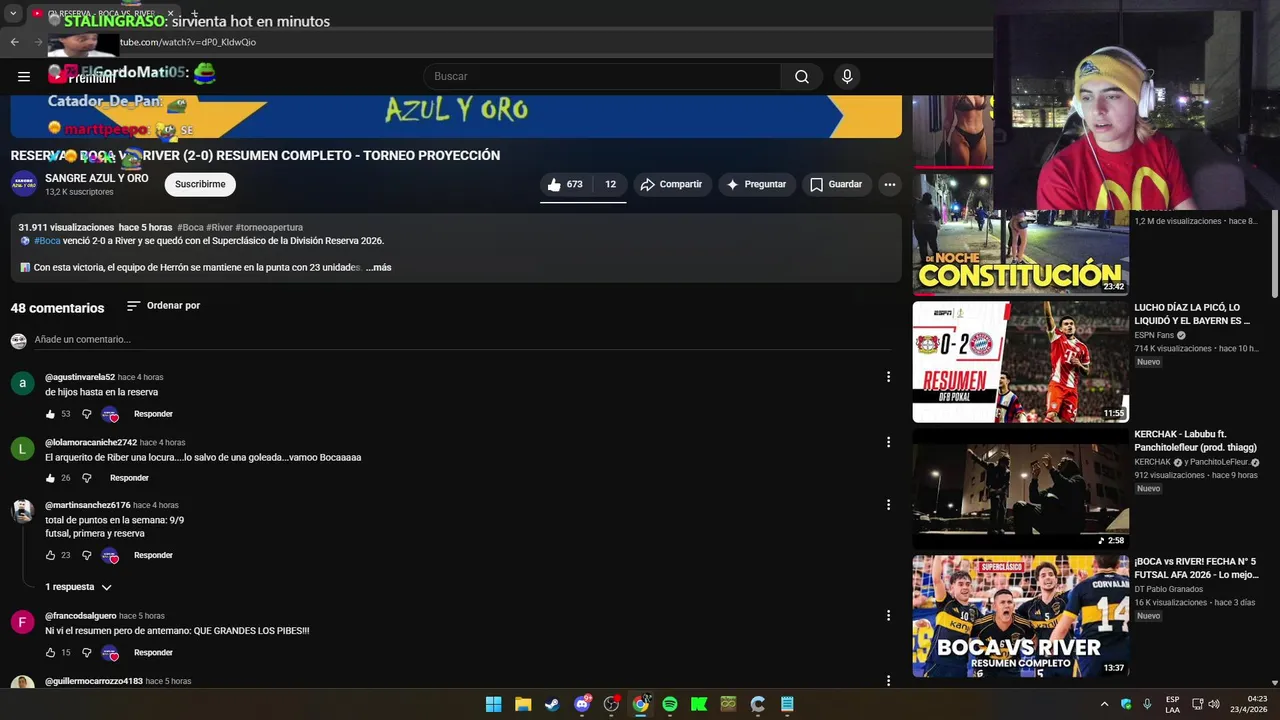Open Steam from the taskbar
Image resolution: width=1280 pixels, height=720 pixels.
pyautogui.click(x=552, y=704)
